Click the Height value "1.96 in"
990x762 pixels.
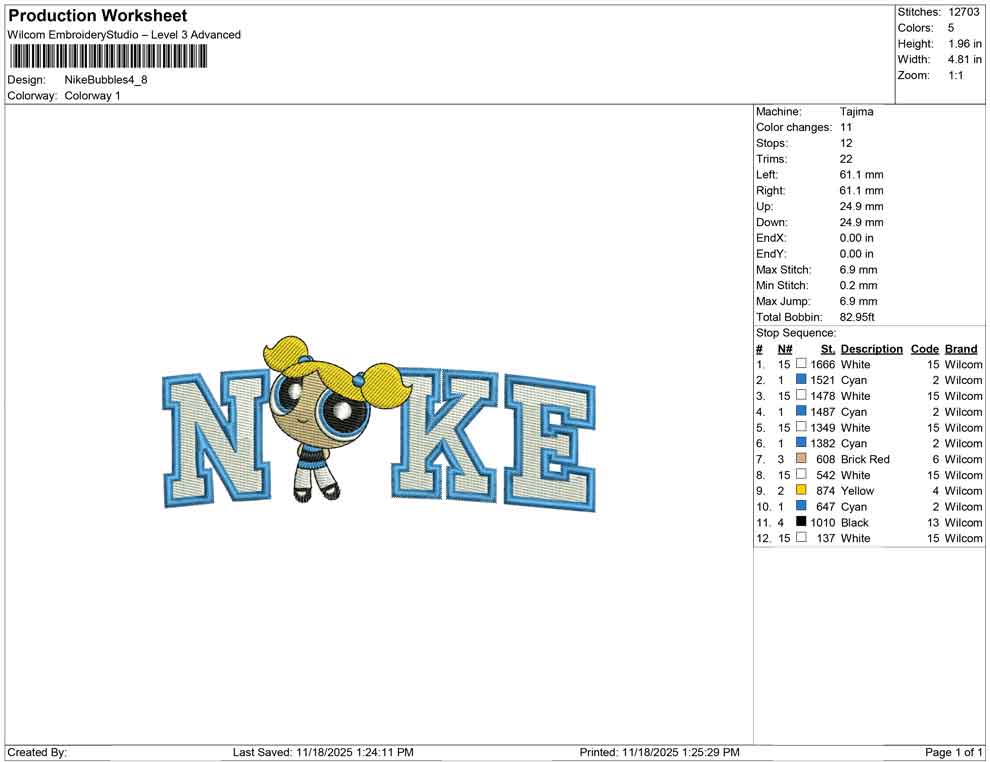pyautogui.click(x=965, y=44)
